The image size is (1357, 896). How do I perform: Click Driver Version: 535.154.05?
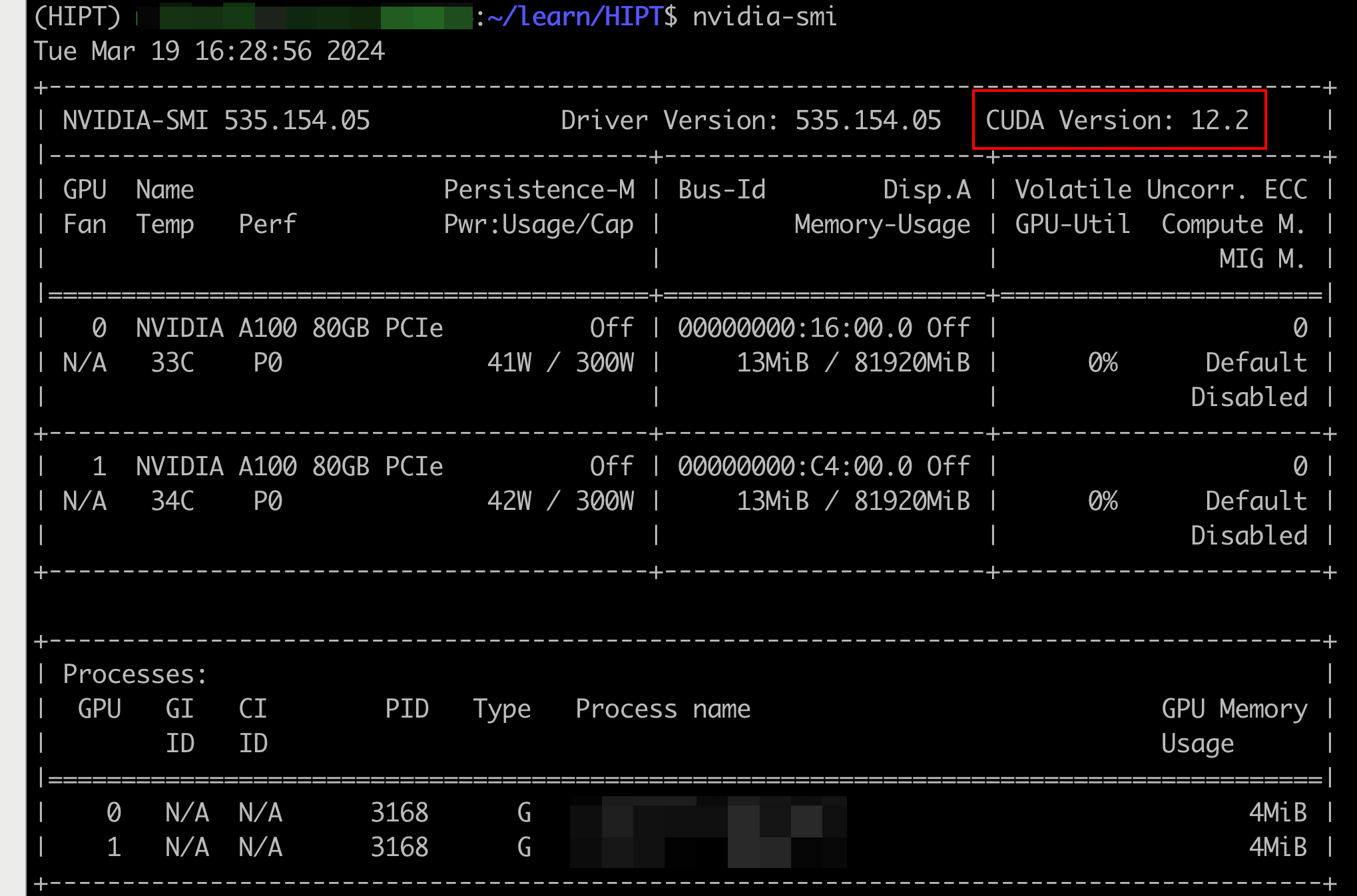[x=751, y=120]
